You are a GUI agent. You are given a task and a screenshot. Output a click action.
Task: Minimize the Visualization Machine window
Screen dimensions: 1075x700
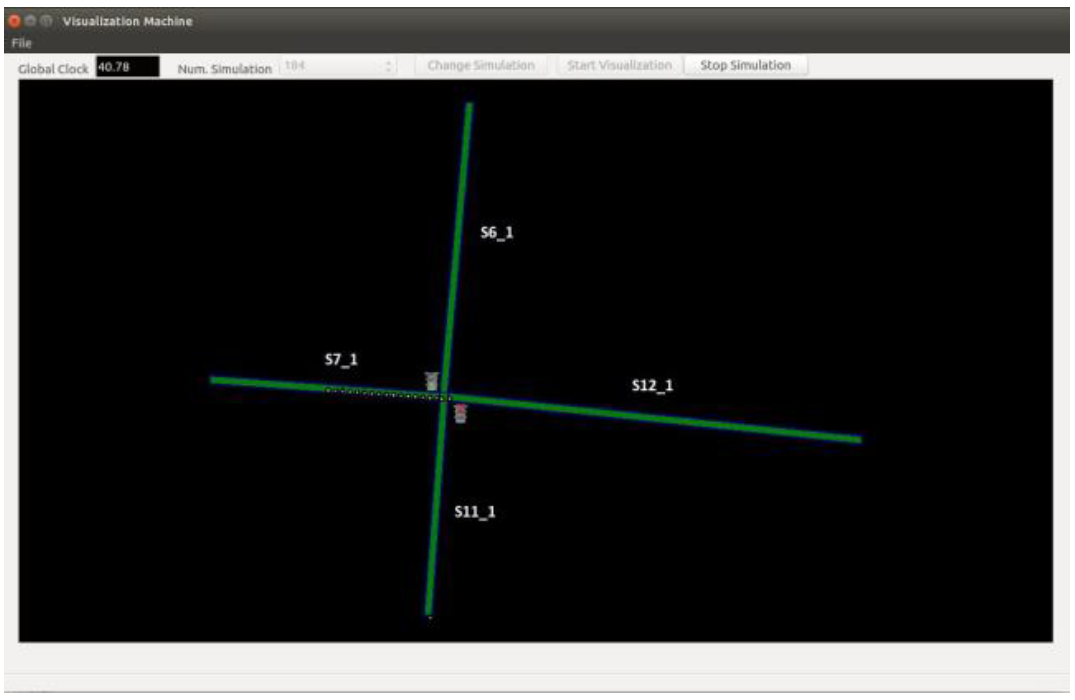point(31,21)
